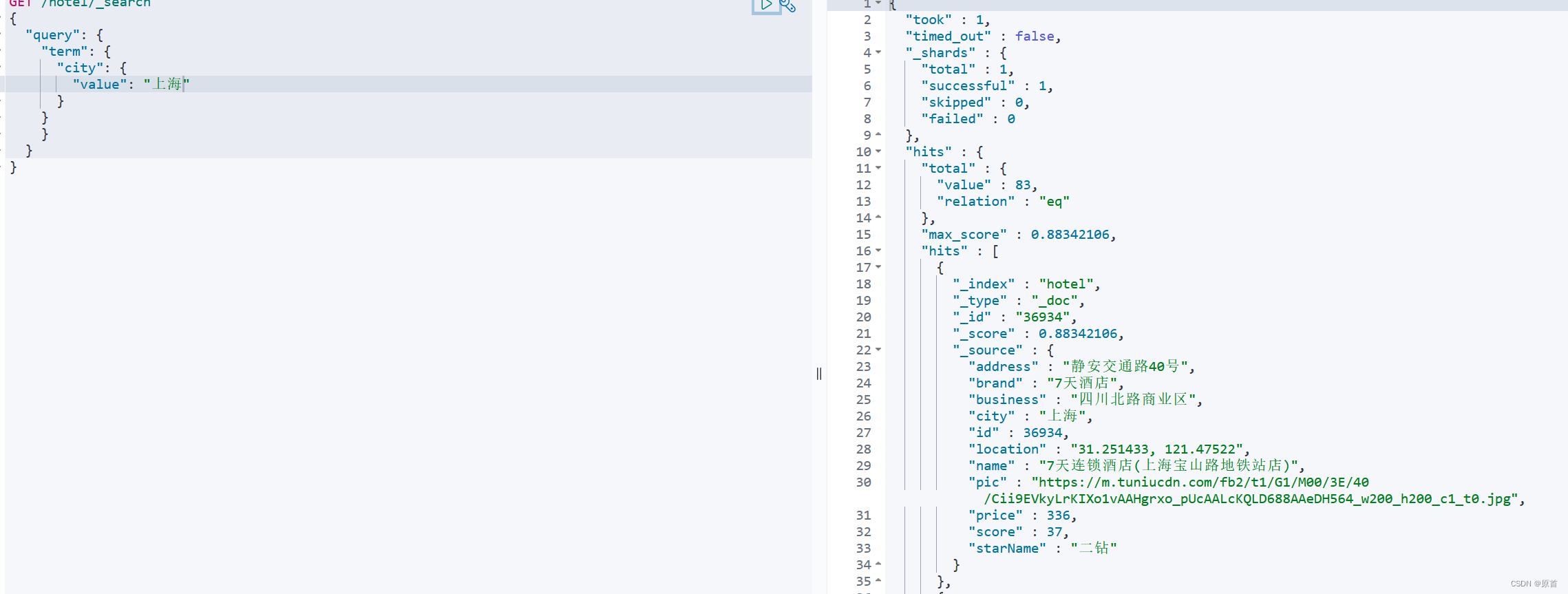Image resolution: width=1568 pixels, height=594 pixels.
Task: Click the "brand" : "7天酒店" line
Action: click(1046, 383)
